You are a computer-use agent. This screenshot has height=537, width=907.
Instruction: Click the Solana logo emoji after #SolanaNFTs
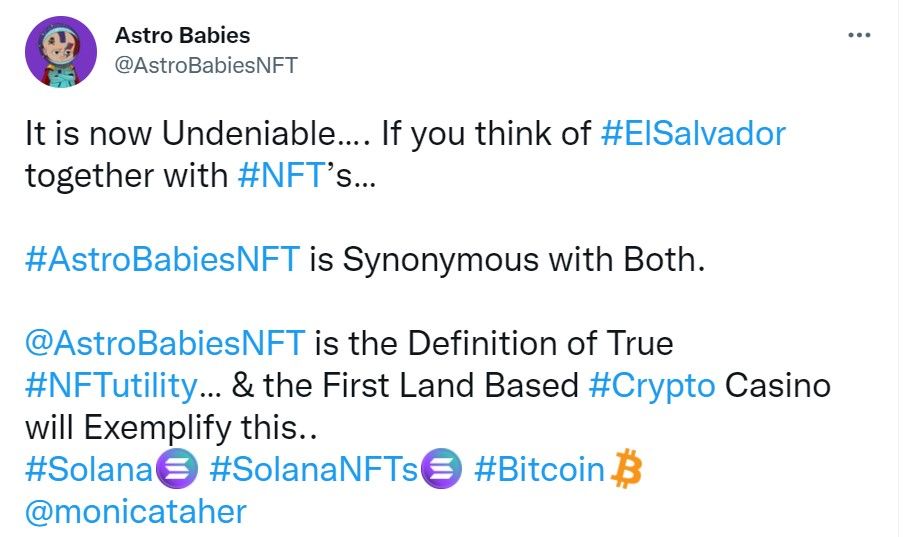click(442, 469)
